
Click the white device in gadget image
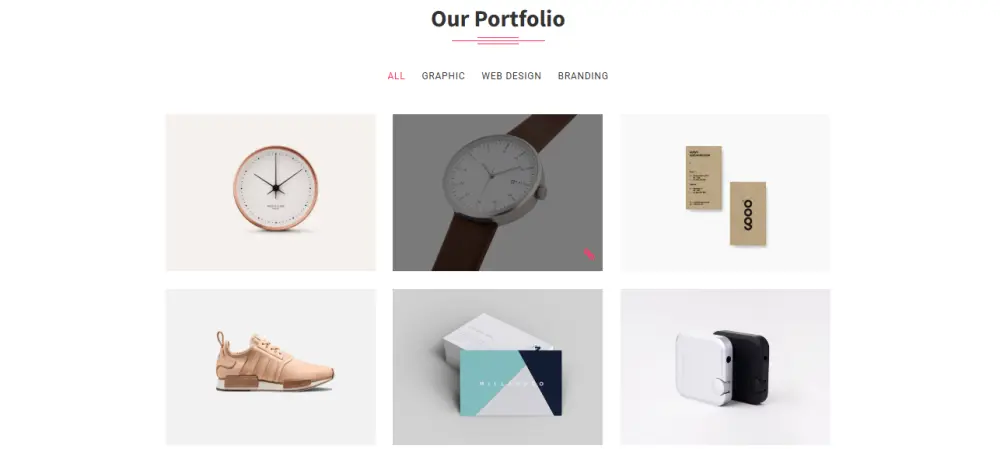(x=704, y=367)
